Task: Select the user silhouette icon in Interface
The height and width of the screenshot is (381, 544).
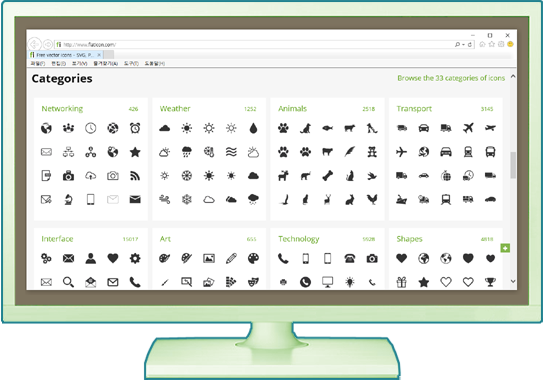Action: tap(91, 259)
